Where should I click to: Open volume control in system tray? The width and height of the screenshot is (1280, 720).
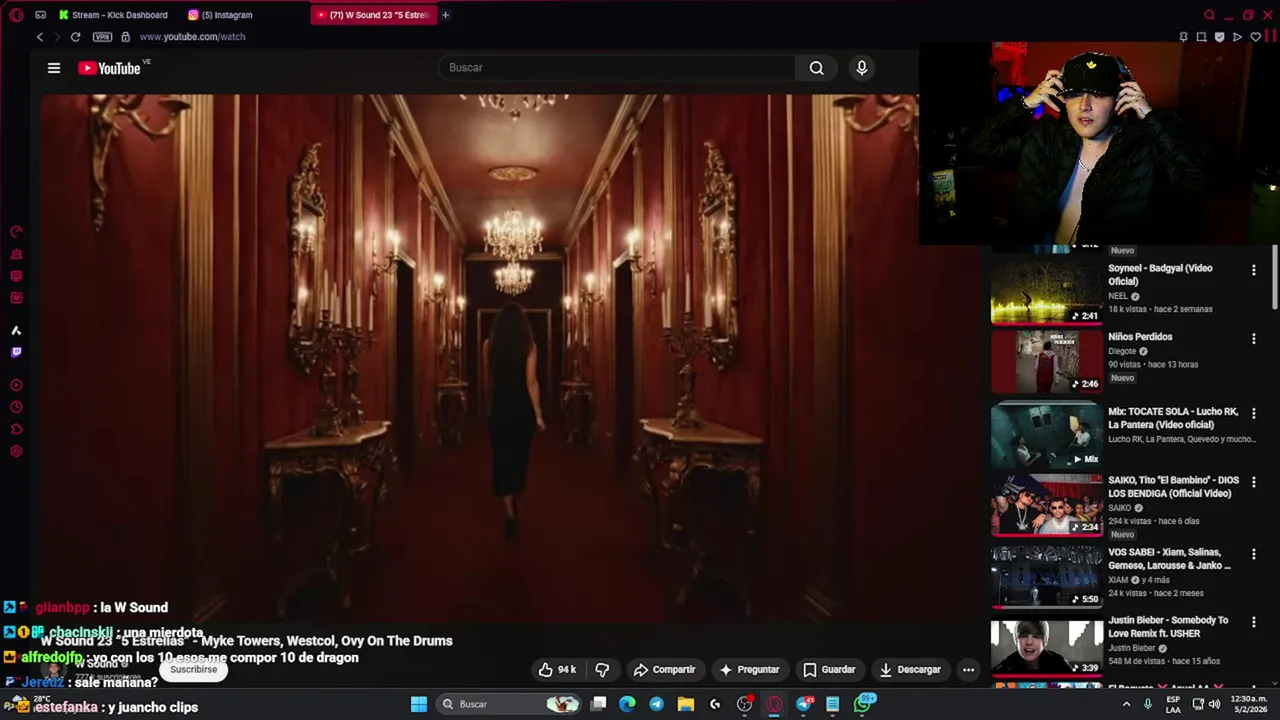coord(1215,704)
